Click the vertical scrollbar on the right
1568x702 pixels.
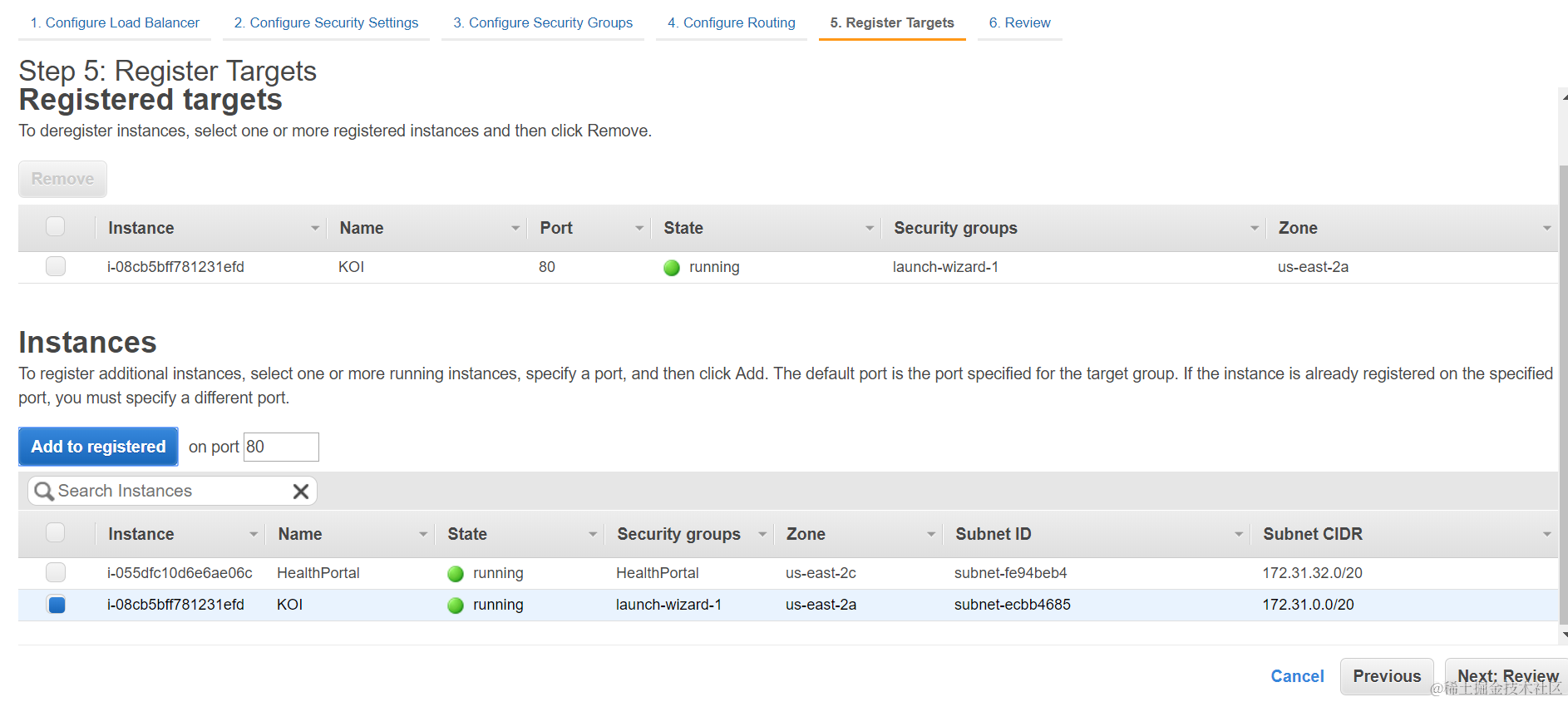tap(1563, 391)
